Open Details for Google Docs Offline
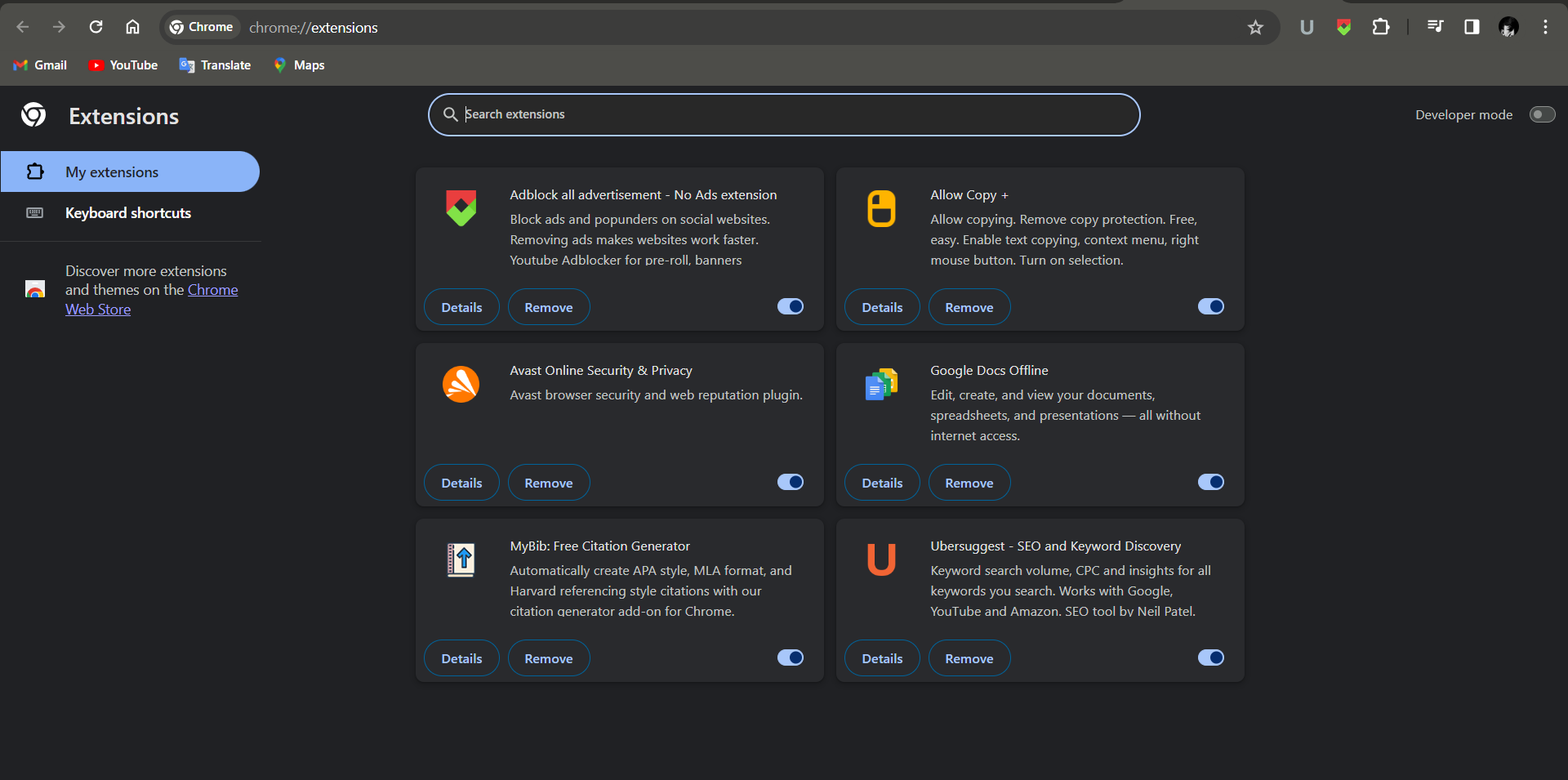1568x780 pixels. [882, 483]
